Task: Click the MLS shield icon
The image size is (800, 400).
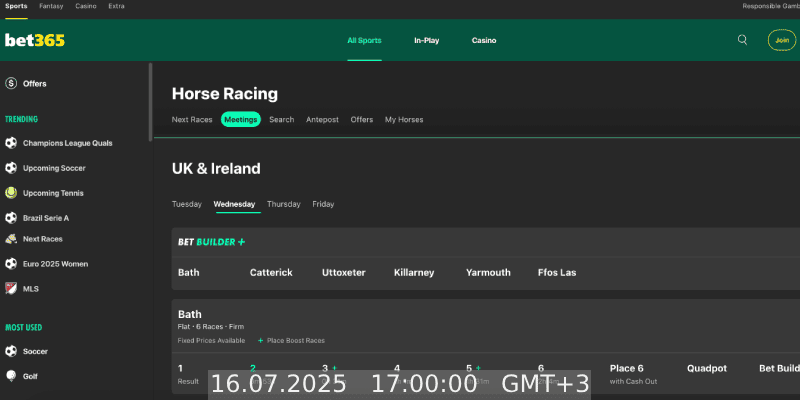Action: [x=11, y=288]
